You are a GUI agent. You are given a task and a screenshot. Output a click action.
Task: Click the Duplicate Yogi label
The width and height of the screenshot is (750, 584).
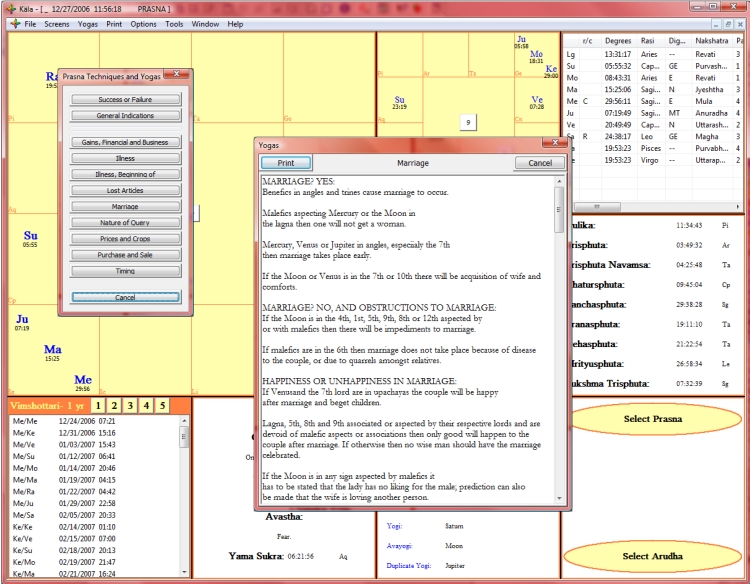click(408, 565)
